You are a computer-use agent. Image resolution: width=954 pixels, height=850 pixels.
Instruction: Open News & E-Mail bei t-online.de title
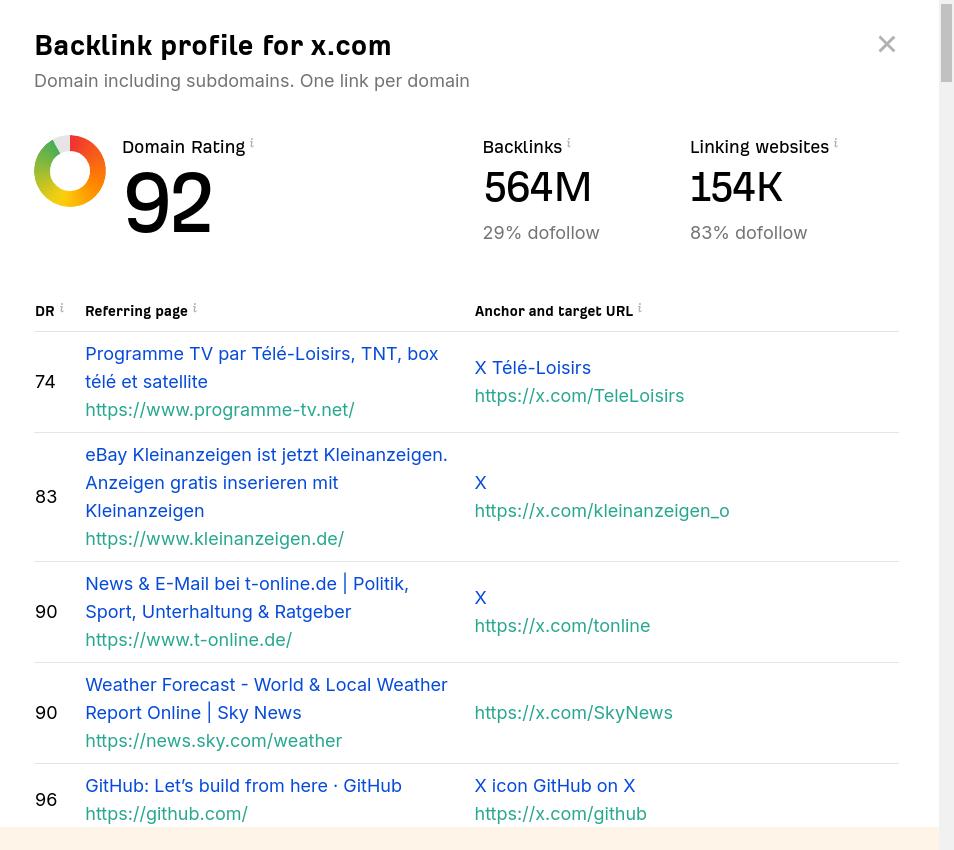[x=247, y=597]
